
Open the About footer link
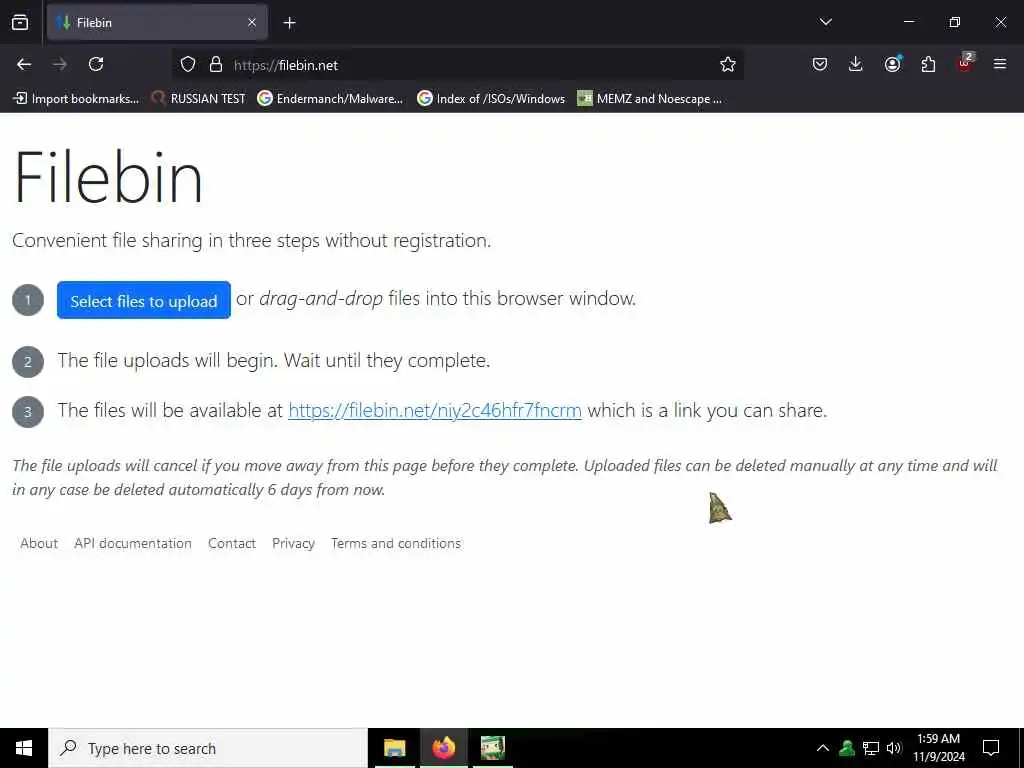[39, 543]
